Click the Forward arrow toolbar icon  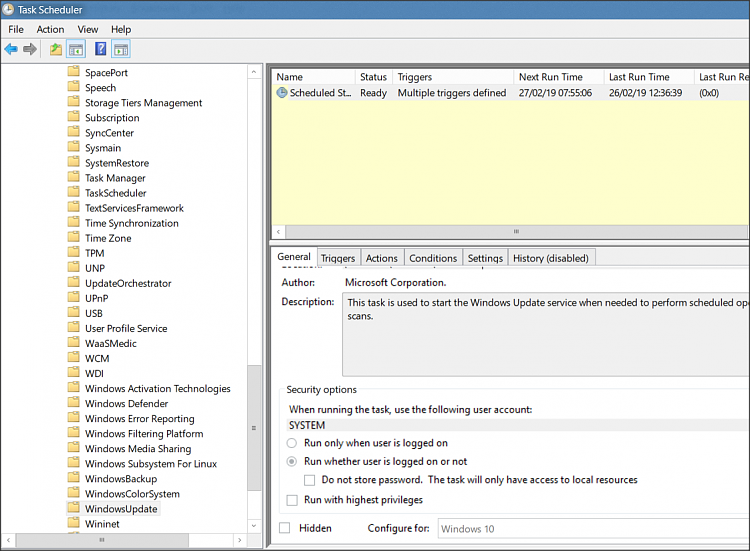pos(30,49)
